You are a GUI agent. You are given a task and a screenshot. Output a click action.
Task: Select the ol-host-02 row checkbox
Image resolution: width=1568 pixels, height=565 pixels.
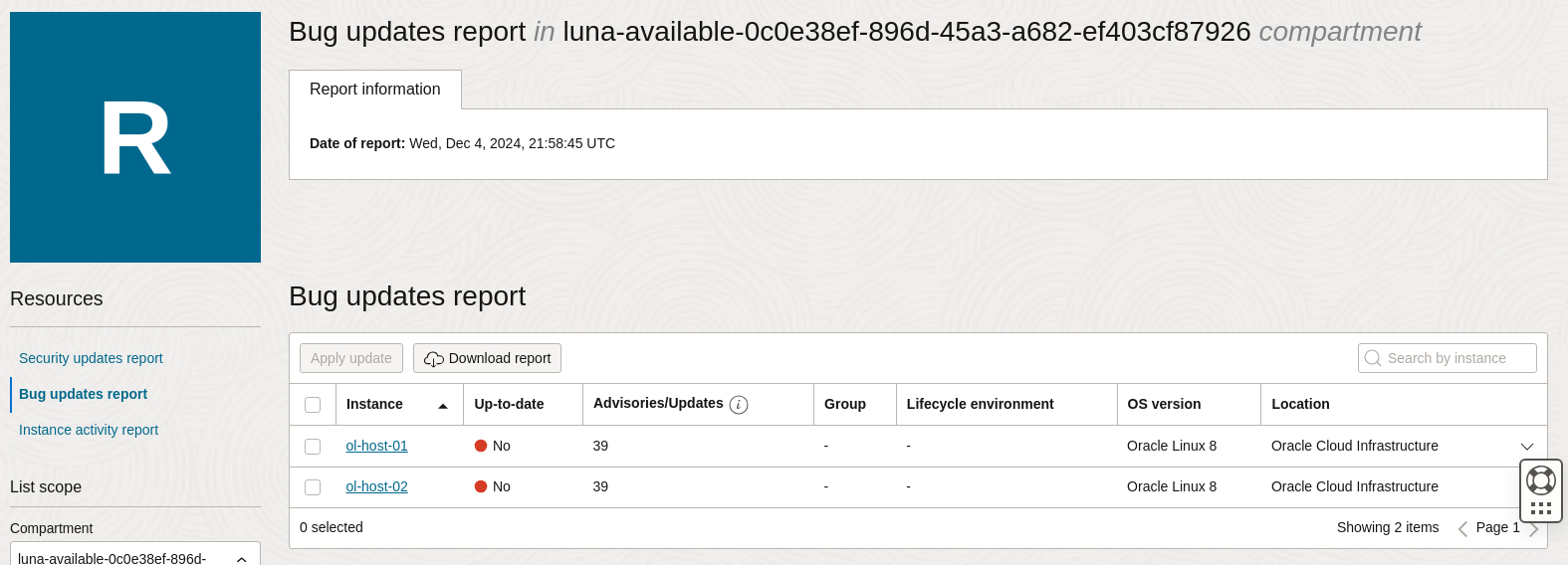313,487
